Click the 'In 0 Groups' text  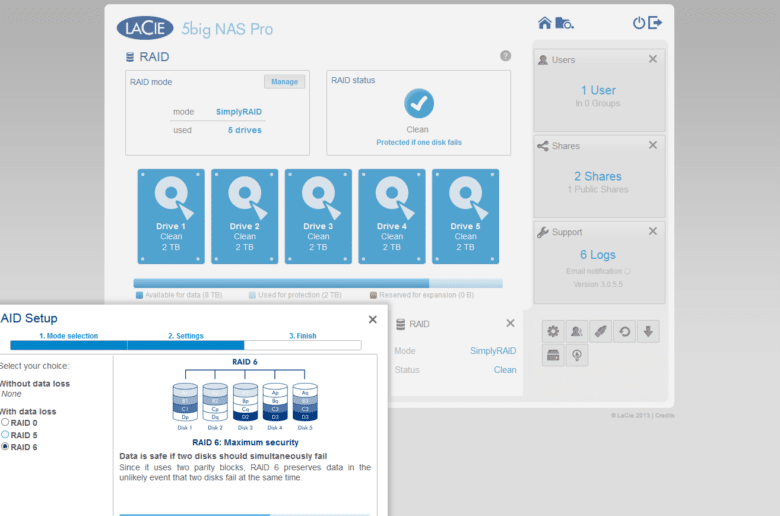(598, 103)
